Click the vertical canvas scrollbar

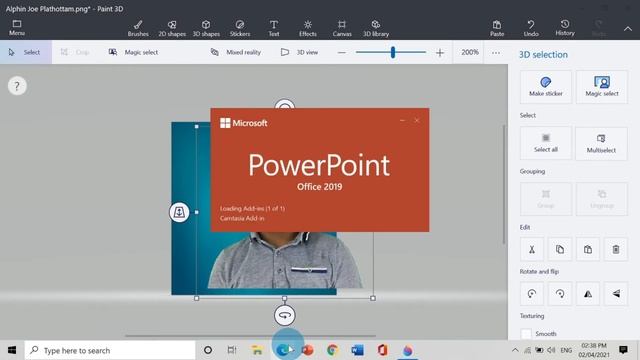(x=504, y=184)
